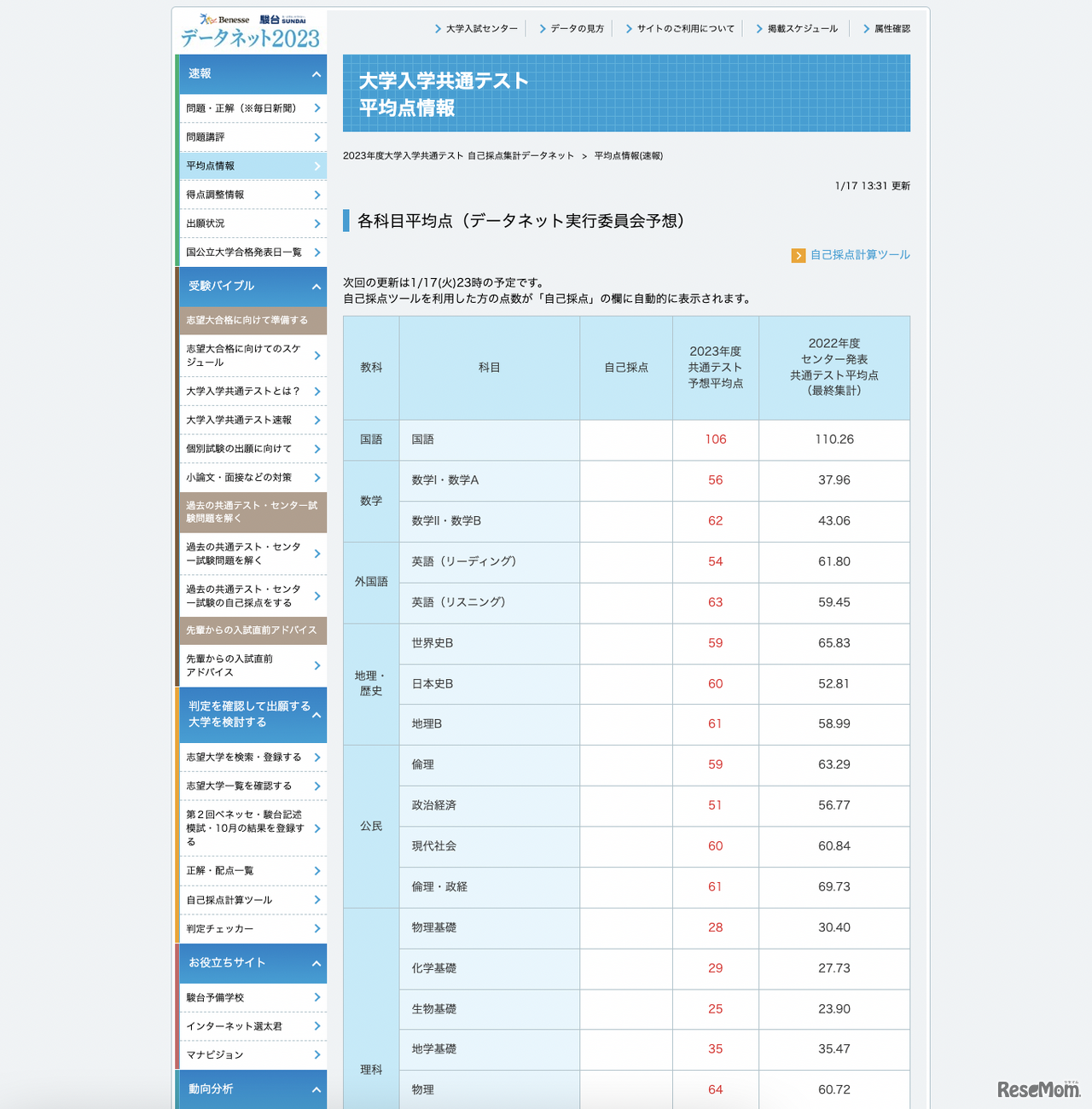Click the chevron arrow next to 問題講評
The image size is (1092, 1109).
(x=317, y=137)
